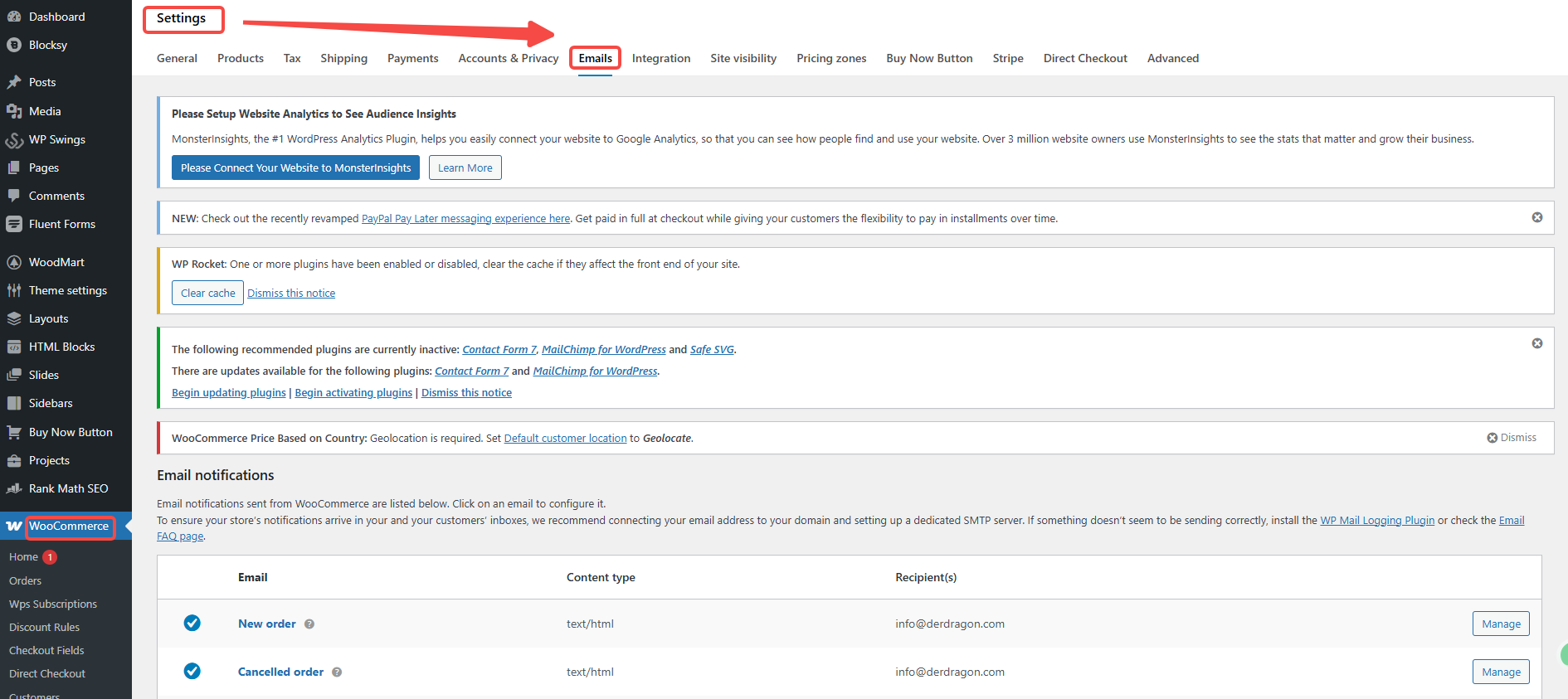Open the Tax settings tab
Screen dimensions: 1568x699
292,58
